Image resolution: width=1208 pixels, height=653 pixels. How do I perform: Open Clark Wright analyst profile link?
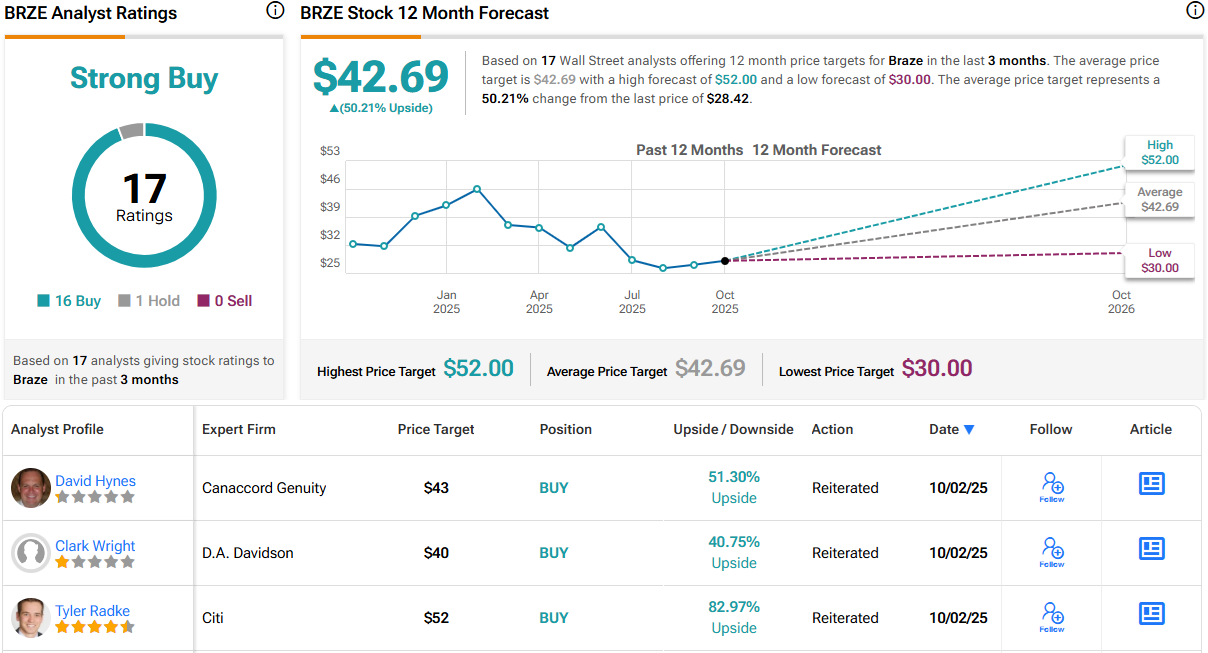[x=95, y=546]
